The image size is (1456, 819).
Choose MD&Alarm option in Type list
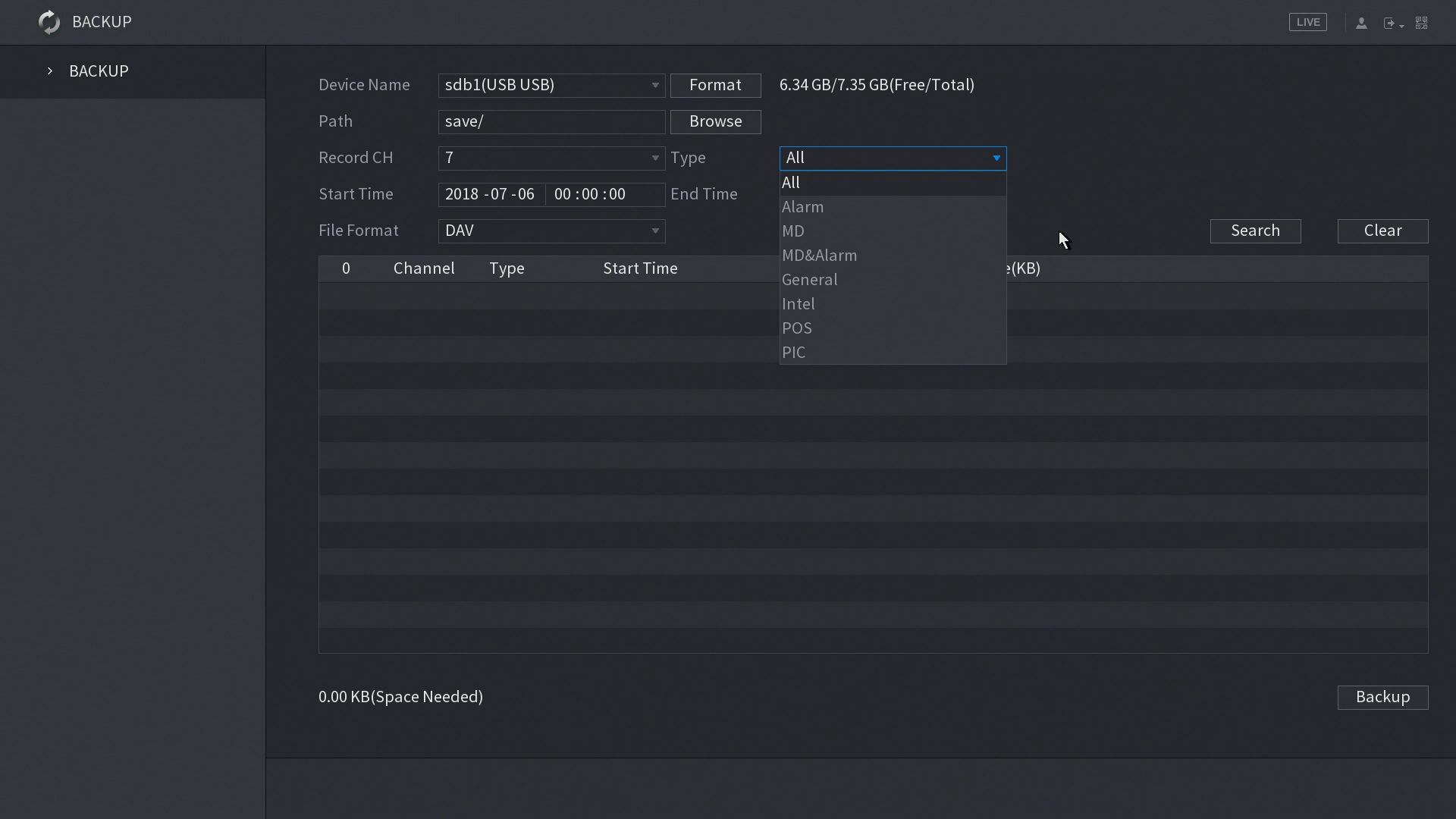[819, 256]
